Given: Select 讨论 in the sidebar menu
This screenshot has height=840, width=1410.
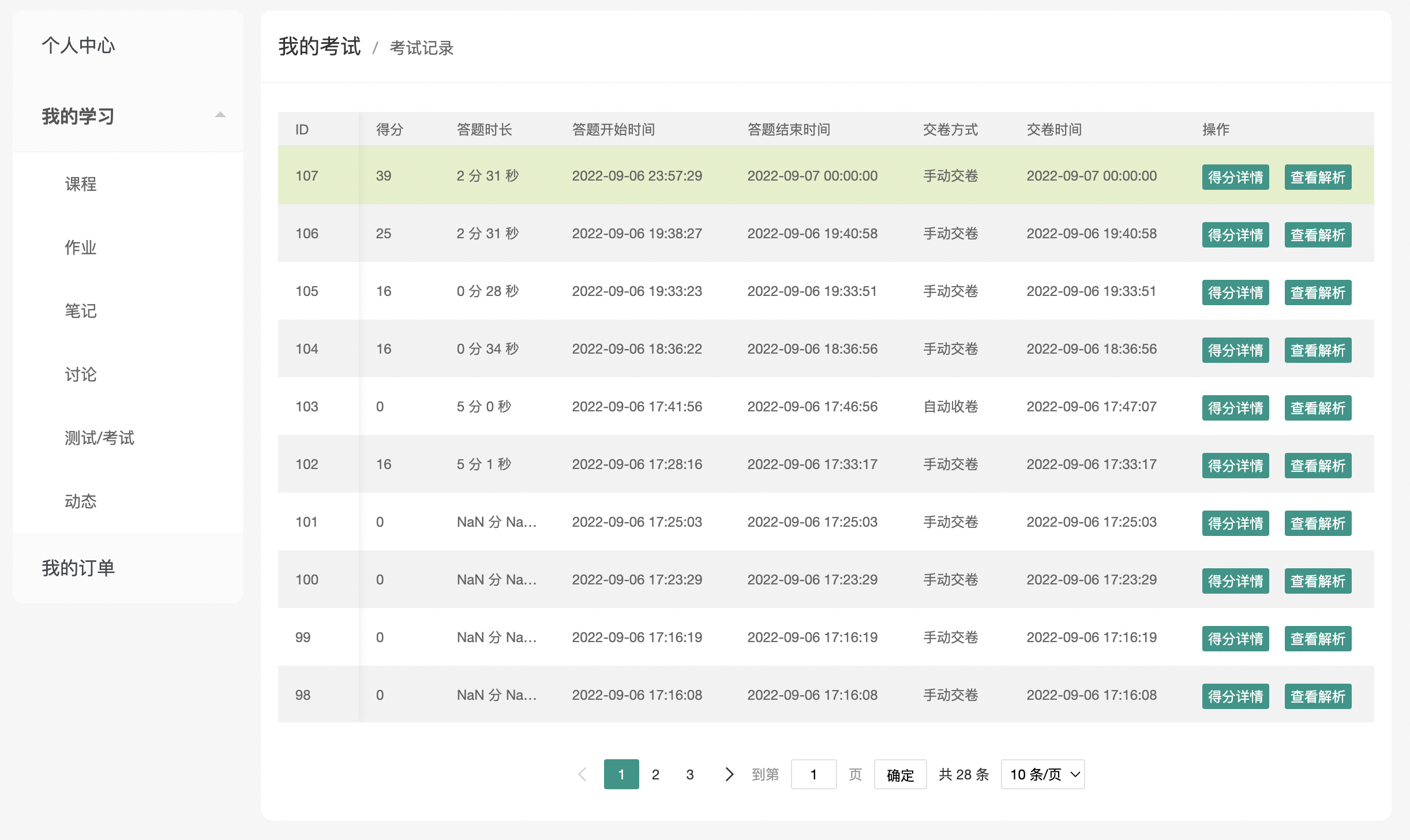Looking at the screenshot, I should click(81, 374).
